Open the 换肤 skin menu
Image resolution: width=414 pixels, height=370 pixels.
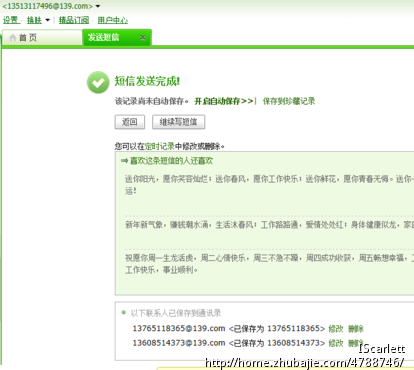[34, 20]
